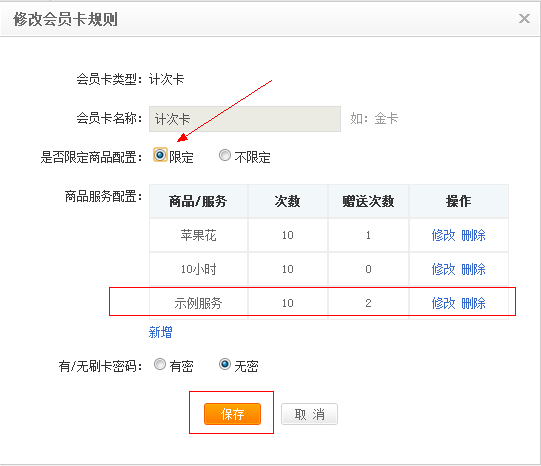Click the 会员卡名称 input field
The width and height of the screenshot is (541, 466).
(x=245, y=119)
